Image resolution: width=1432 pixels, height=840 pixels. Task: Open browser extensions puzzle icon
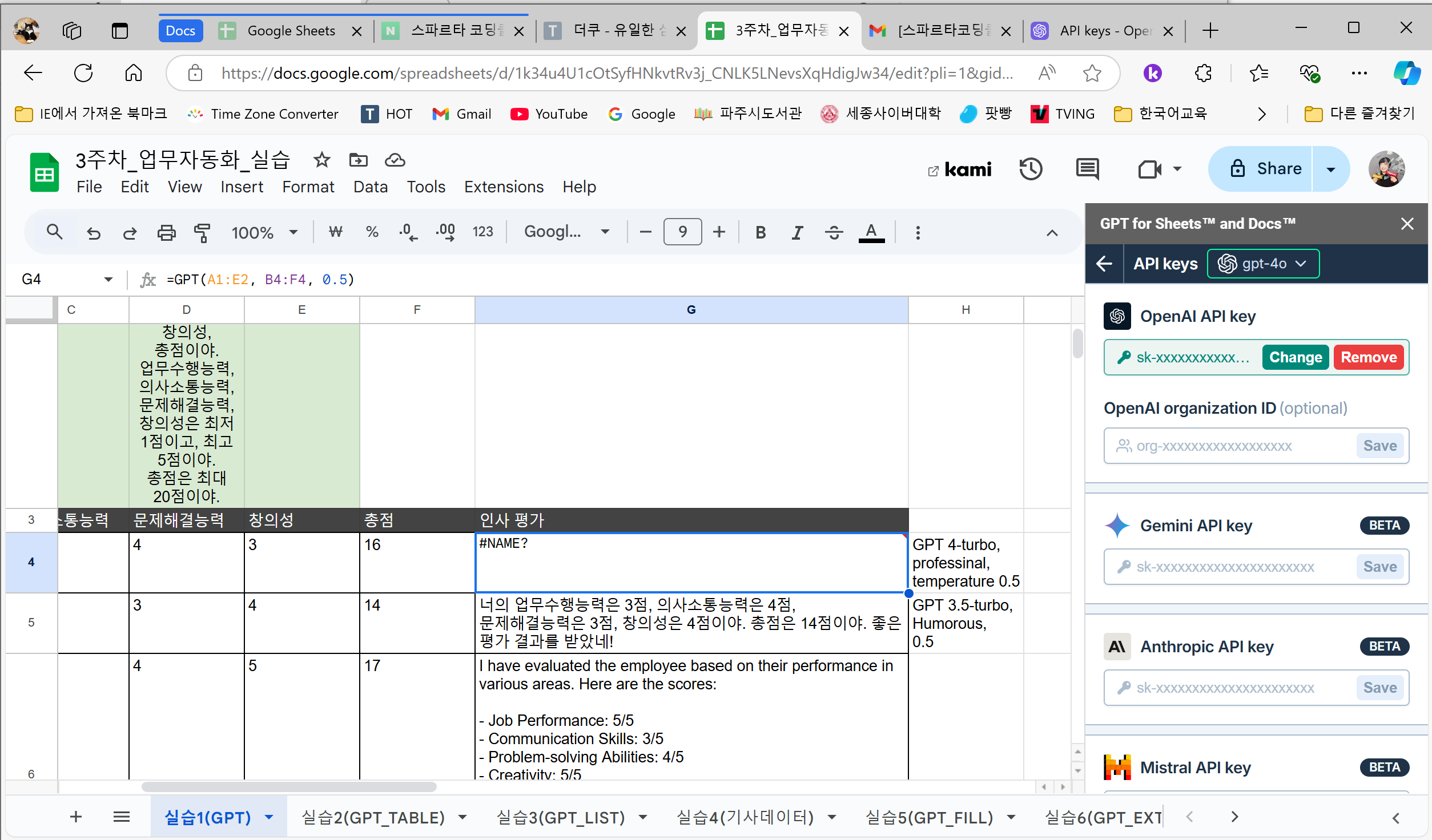1202,73
